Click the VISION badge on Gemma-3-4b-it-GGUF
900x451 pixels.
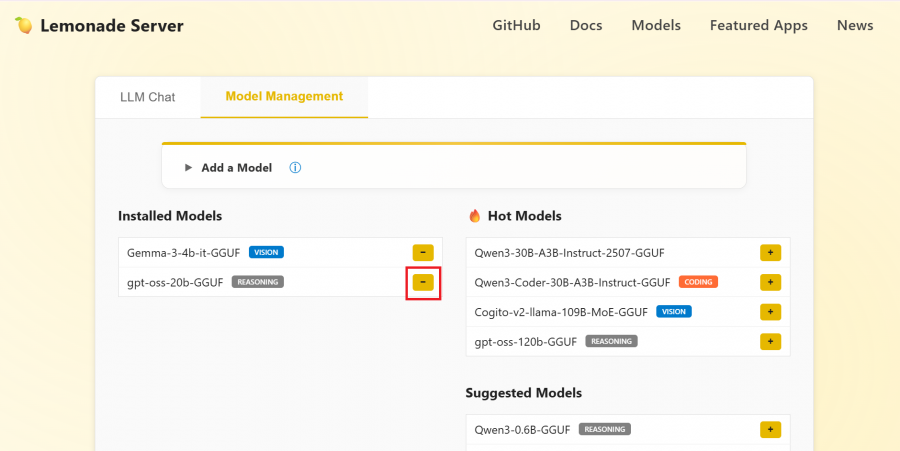[x=266, y=252]
